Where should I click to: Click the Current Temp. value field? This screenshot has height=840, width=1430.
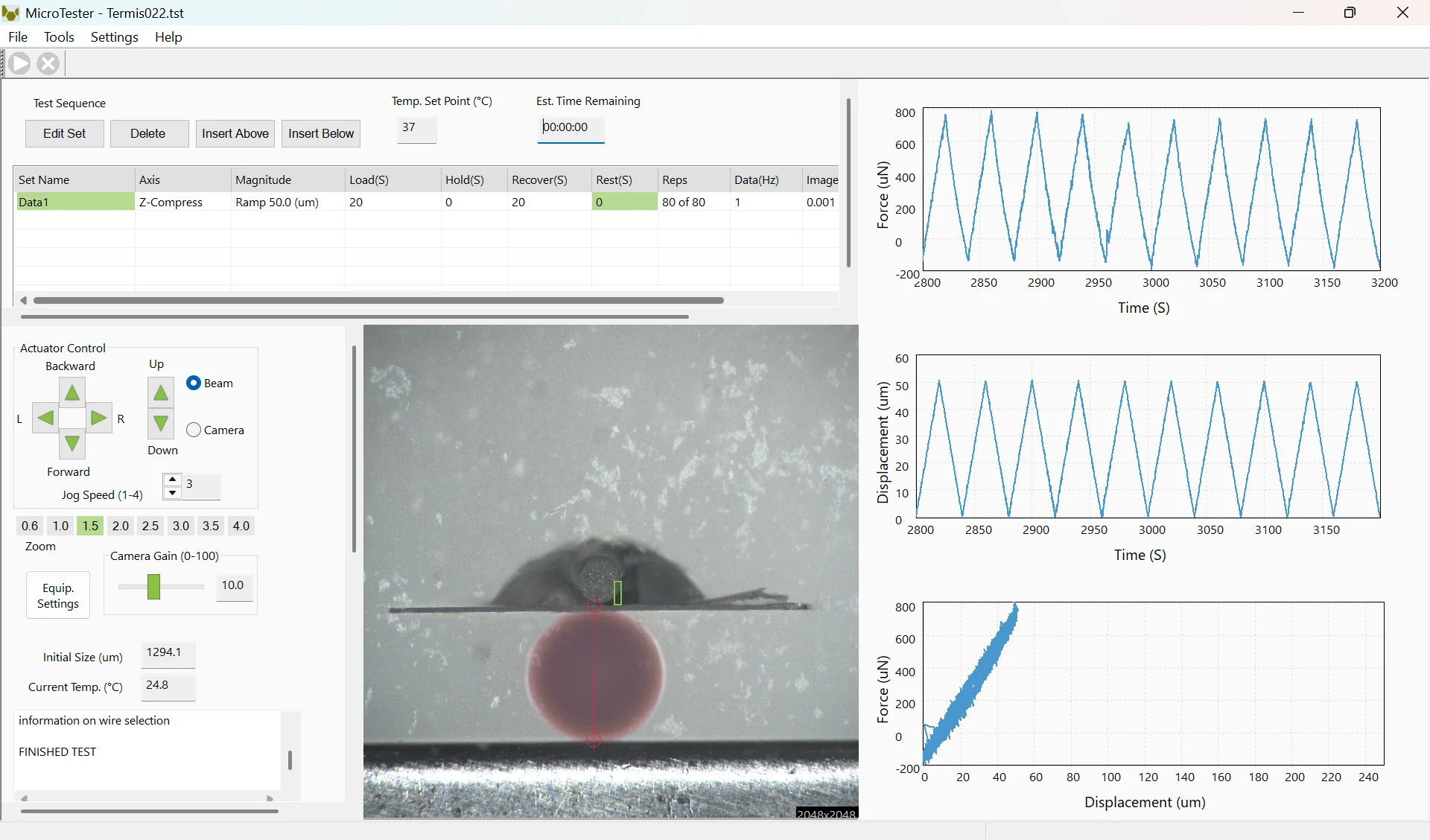[x=168, y=686]
